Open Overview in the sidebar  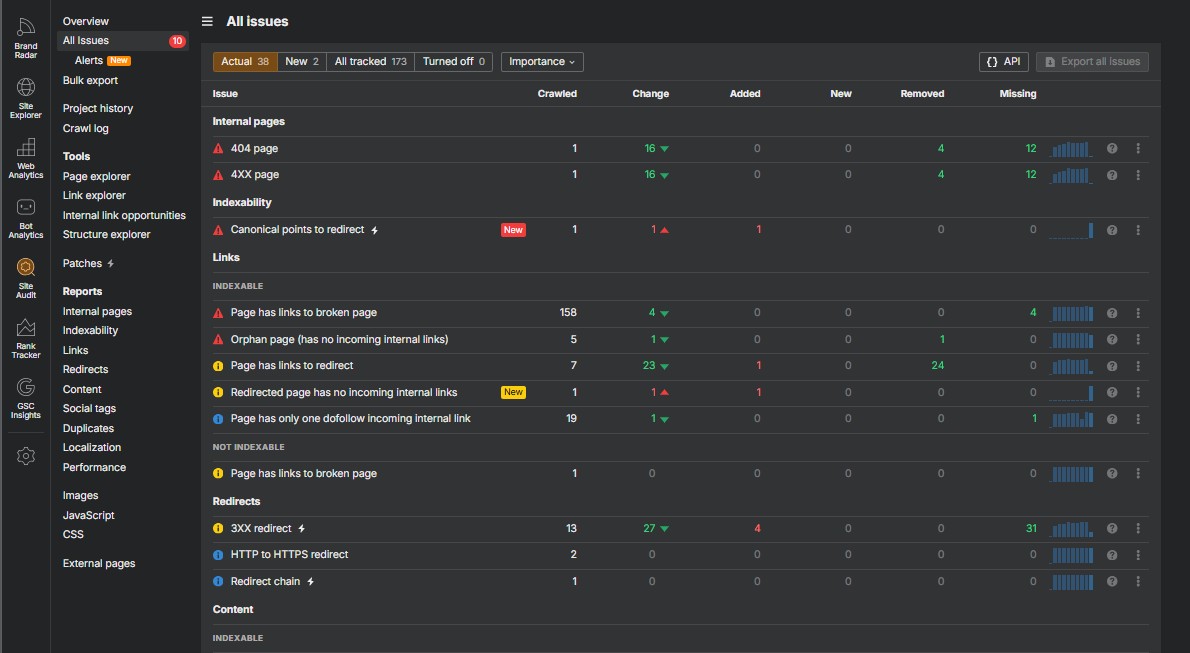click(x=86, y=21)
